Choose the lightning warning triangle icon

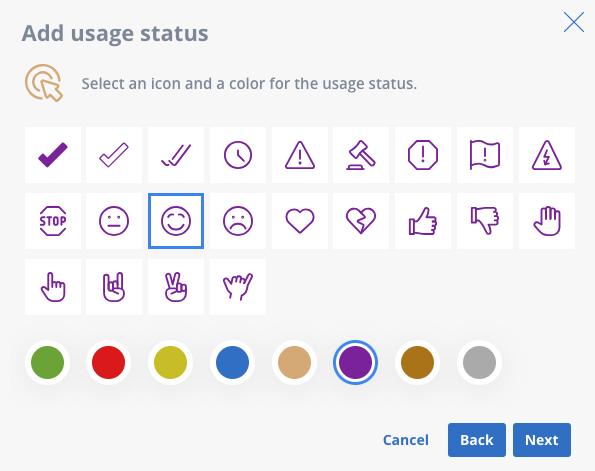tap(547, 155)
